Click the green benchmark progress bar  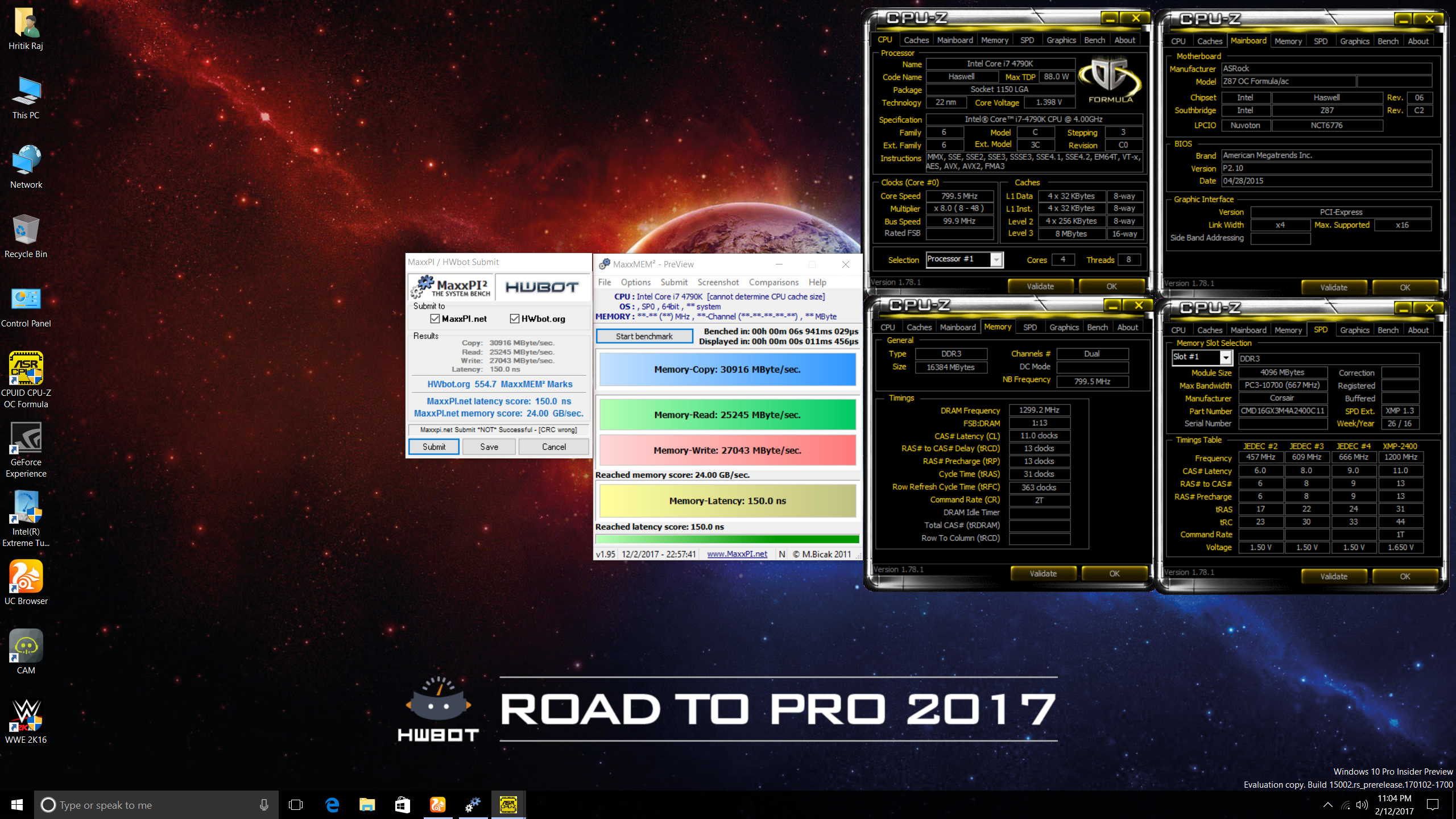point(727,539)
